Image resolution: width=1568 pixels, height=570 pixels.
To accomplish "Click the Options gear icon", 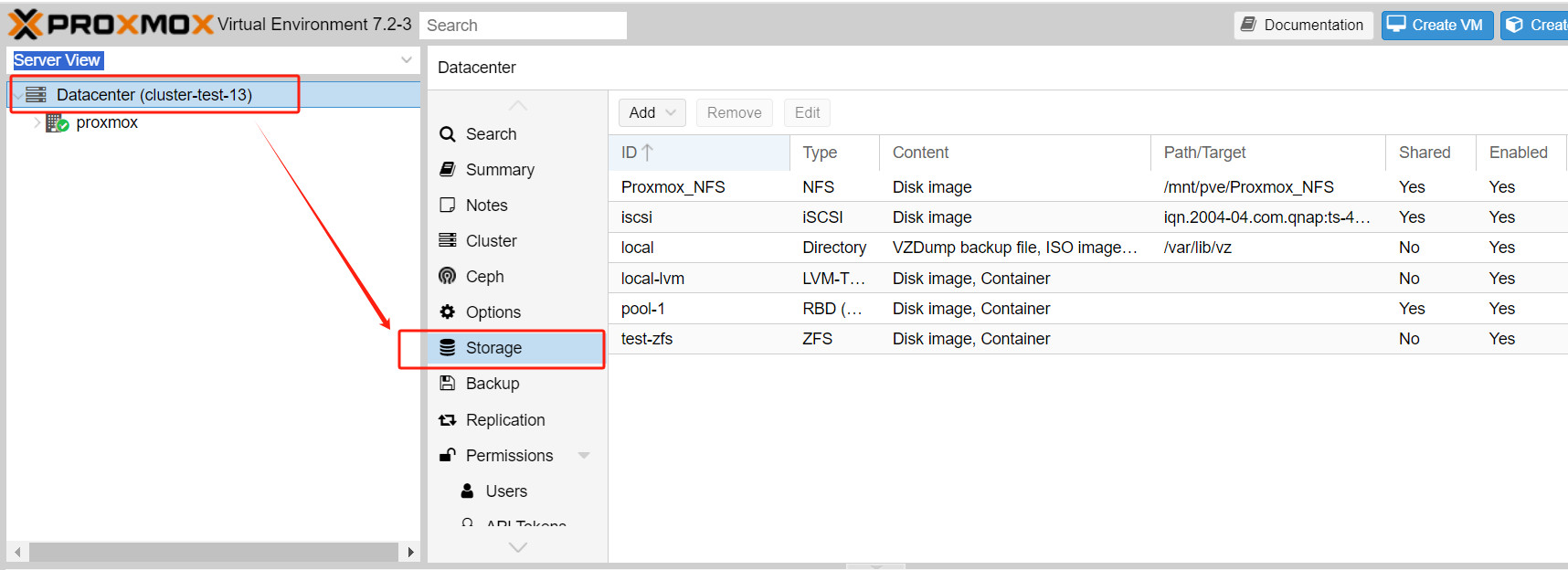I will tap(447, 311).
